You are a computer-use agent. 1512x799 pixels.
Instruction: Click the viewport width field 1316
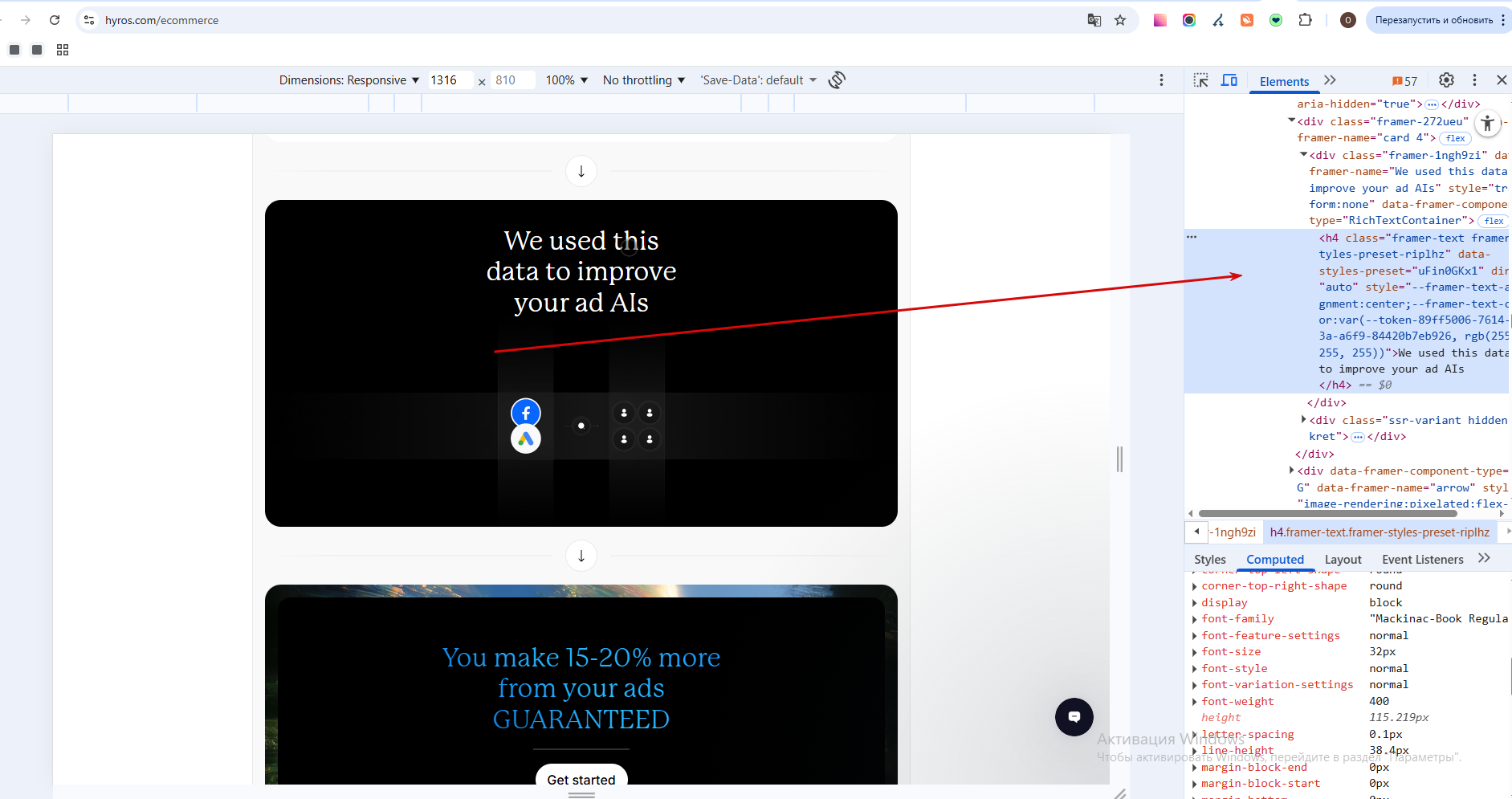[449, 80]
